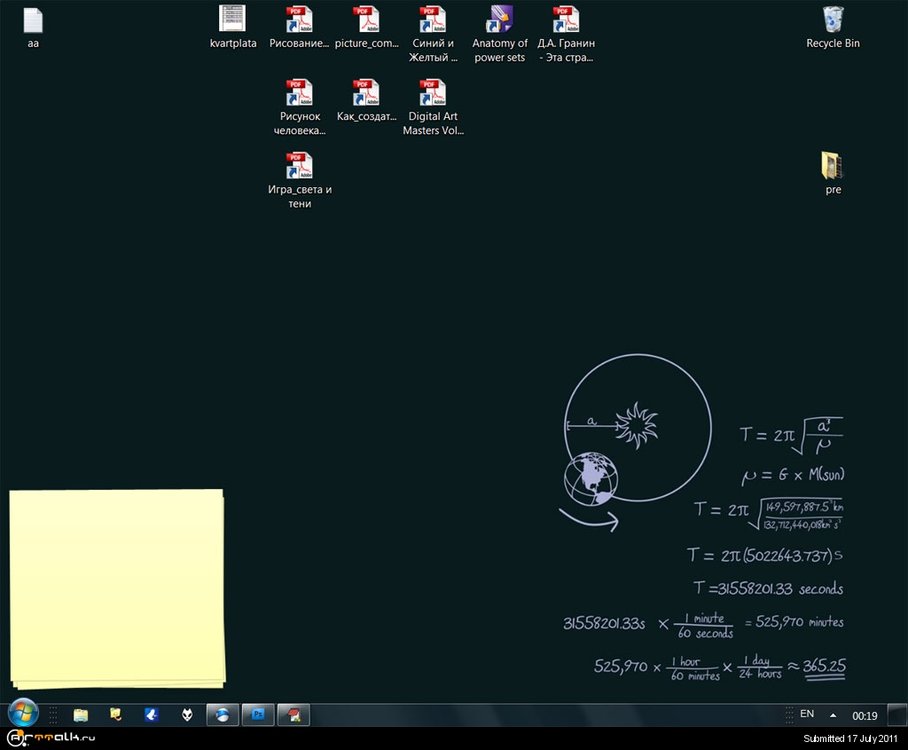
Task: Open Windows Explorer from the taskbar
Action: point(80,714)
